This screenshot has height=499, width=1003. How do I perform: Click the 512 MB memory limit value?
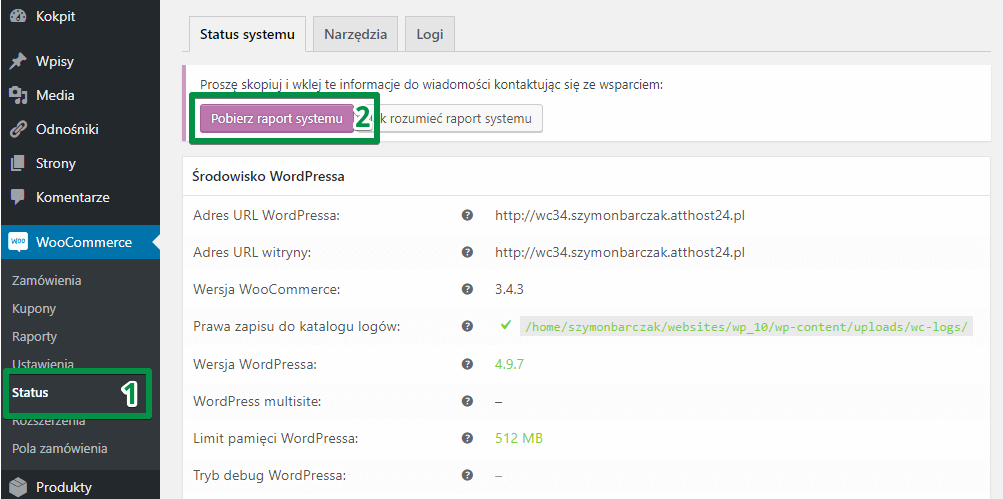[519, 438]
